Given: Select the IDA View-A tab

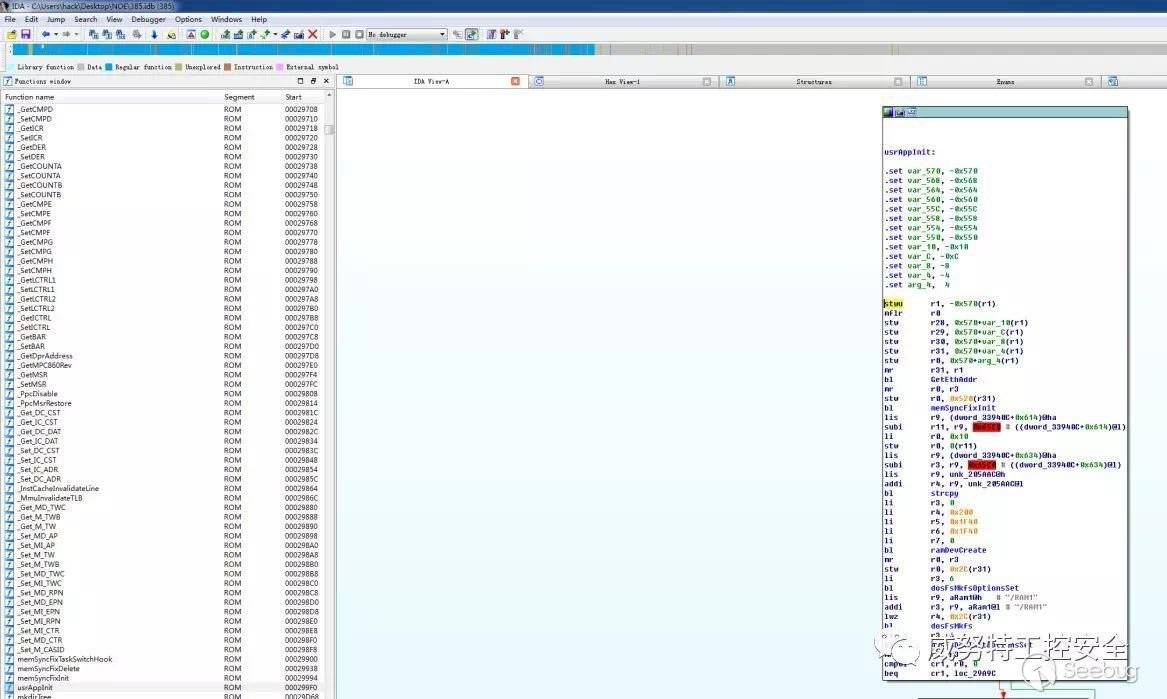Looking at the screenshot, I should [x=432, y=81].
